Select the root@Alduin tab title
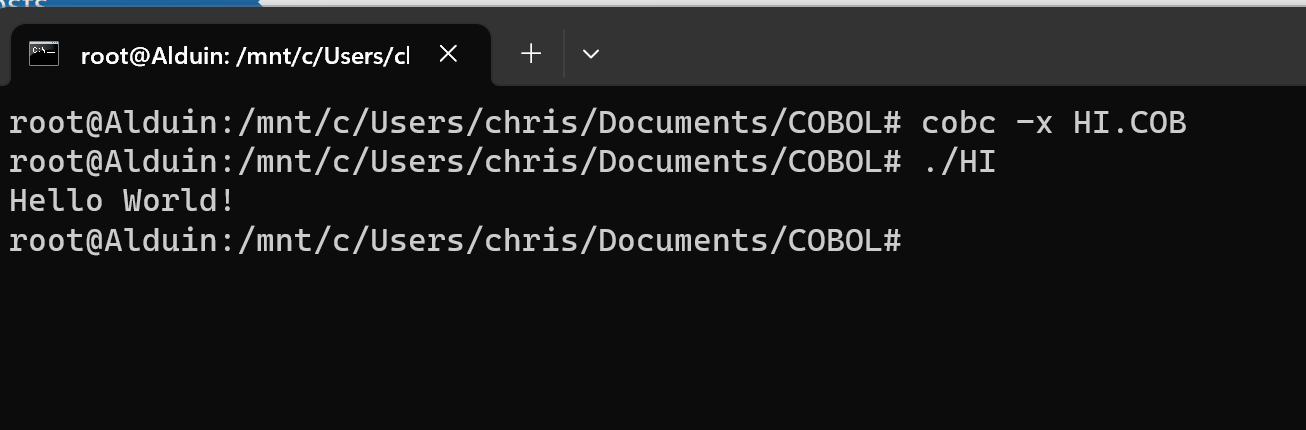This screenshot has height=430, width=1306. (245, 56)
